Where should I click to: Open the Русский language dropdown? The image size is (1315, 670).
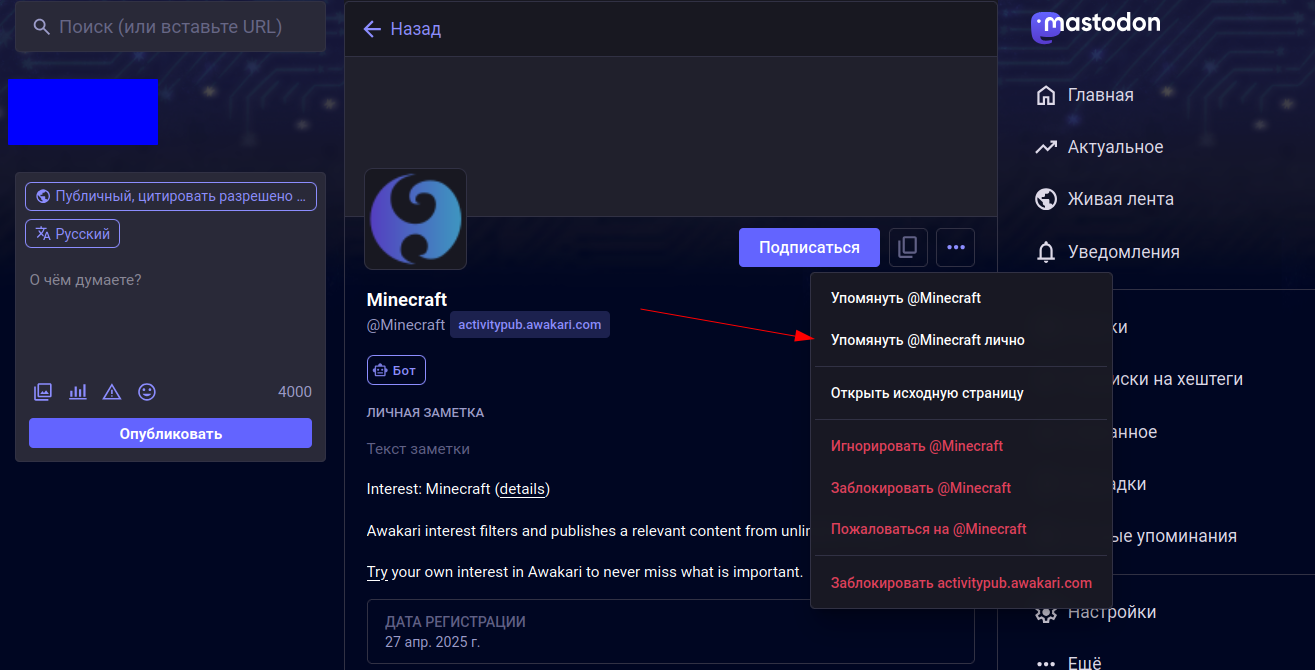pos(72,233)
